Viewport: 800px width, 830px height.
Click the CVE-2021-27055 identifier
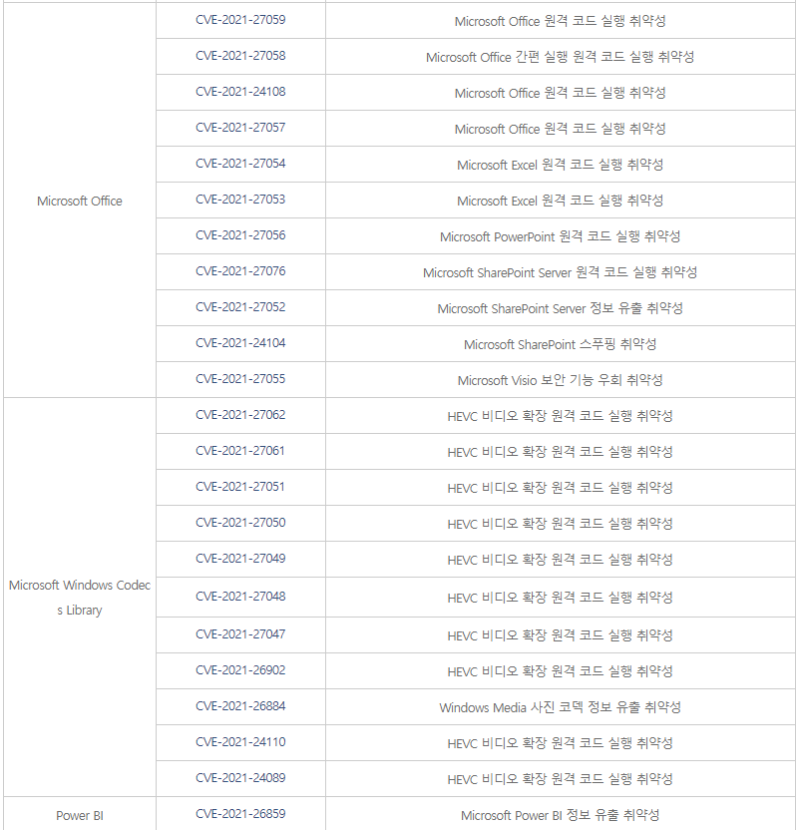[x=240, y=379]
